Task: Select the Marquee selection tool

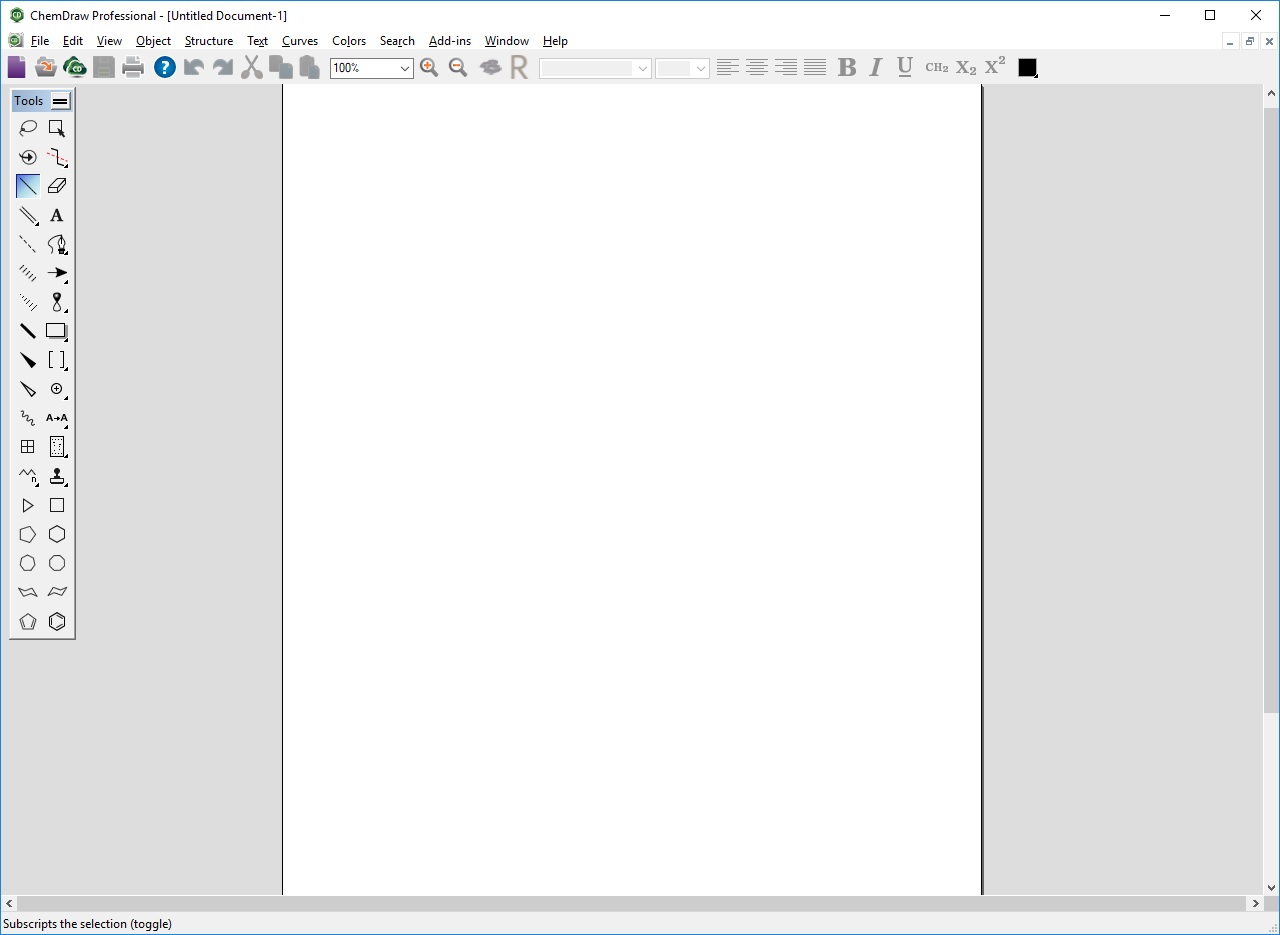Action: pyautogui.click(x=57, y=128)
